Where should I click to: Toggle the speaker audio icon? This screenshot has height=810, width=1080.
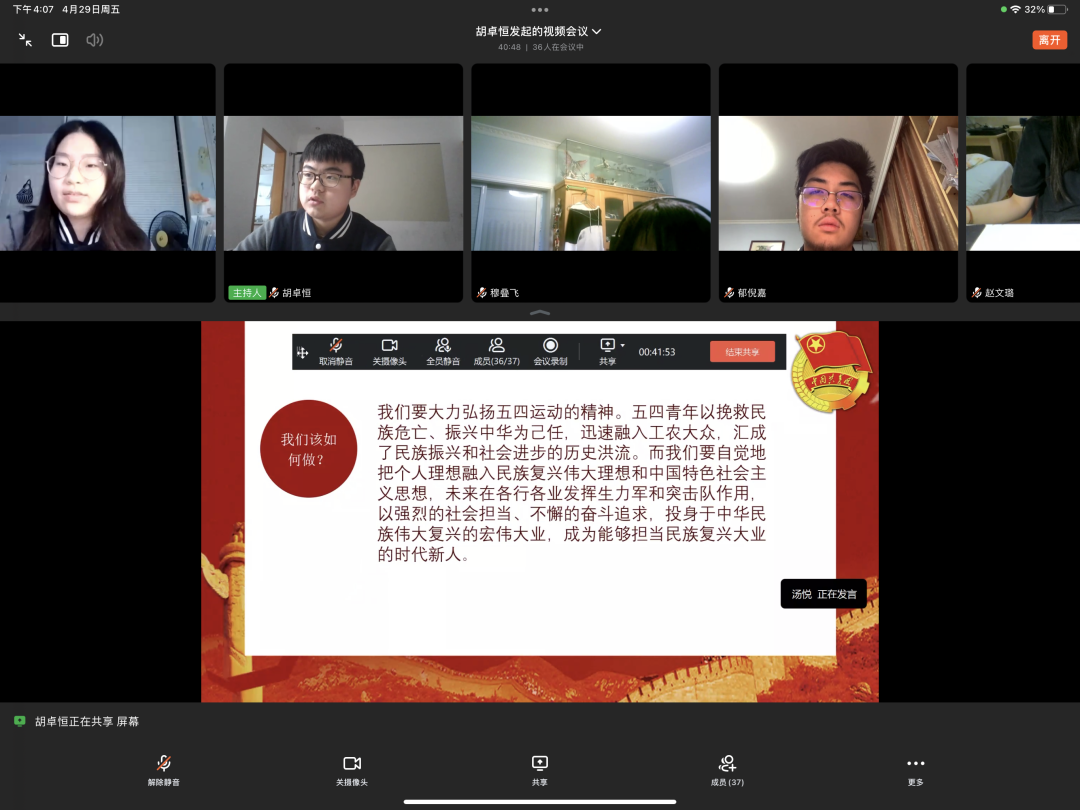tap(94, 40)
